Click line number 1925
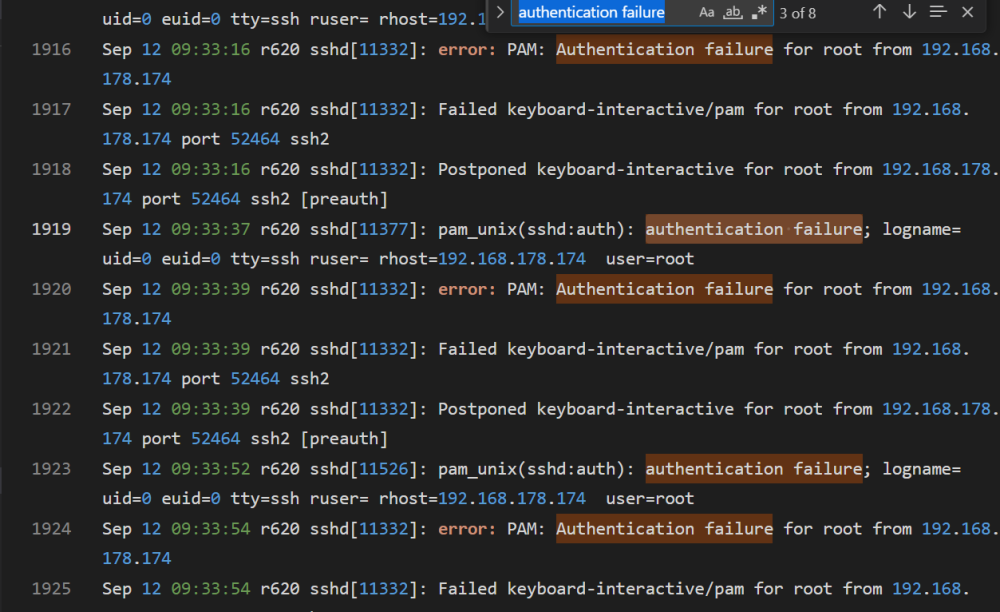 pos(52,589)
